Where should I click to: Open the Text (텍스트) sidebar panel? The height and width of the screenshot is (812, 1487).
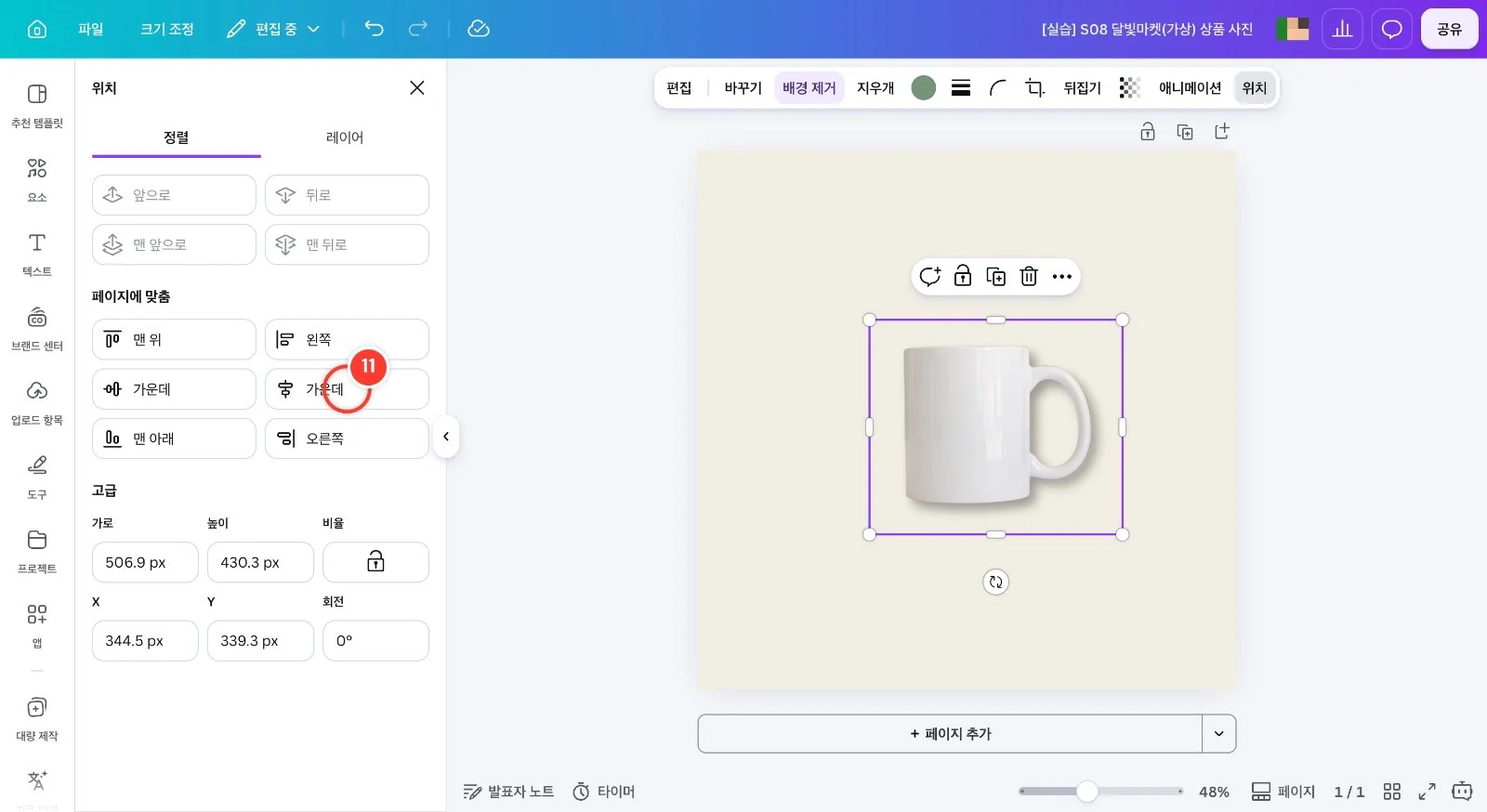coord(37,254)
